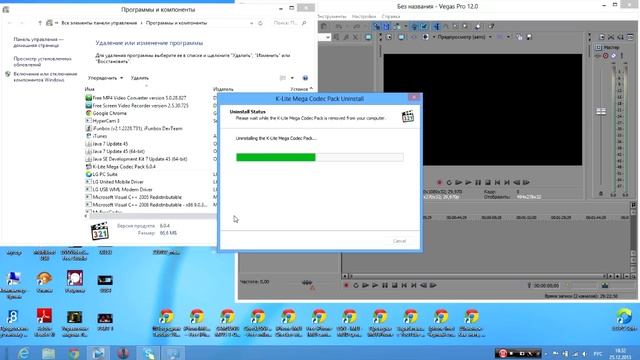Adjust the playback rate slider near Частота
Viewport: 640px width, 360px height.
(x=307, y=283)
